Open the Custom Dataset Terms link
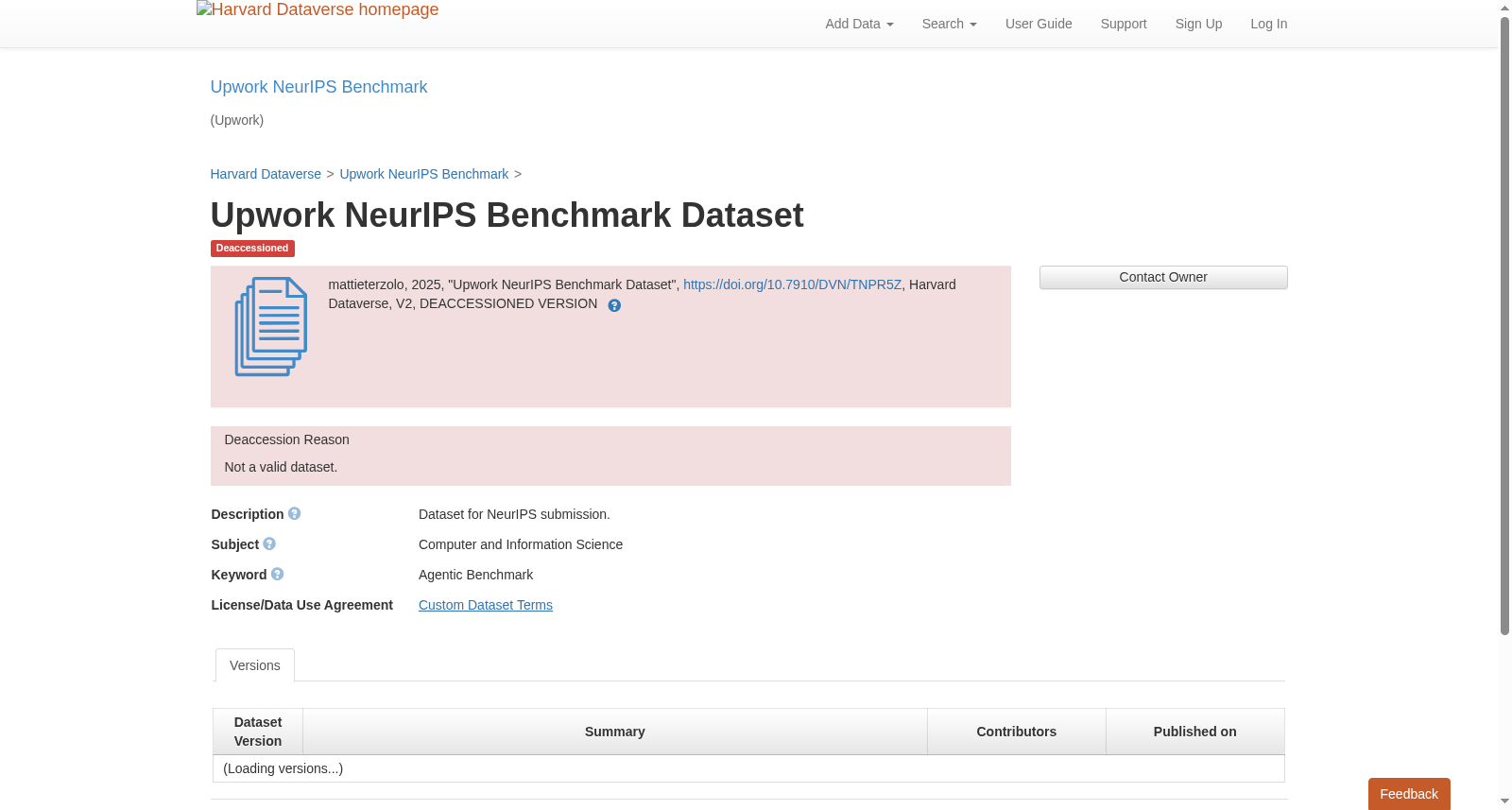Screen dimensions: 1512x810 point(486,605)
